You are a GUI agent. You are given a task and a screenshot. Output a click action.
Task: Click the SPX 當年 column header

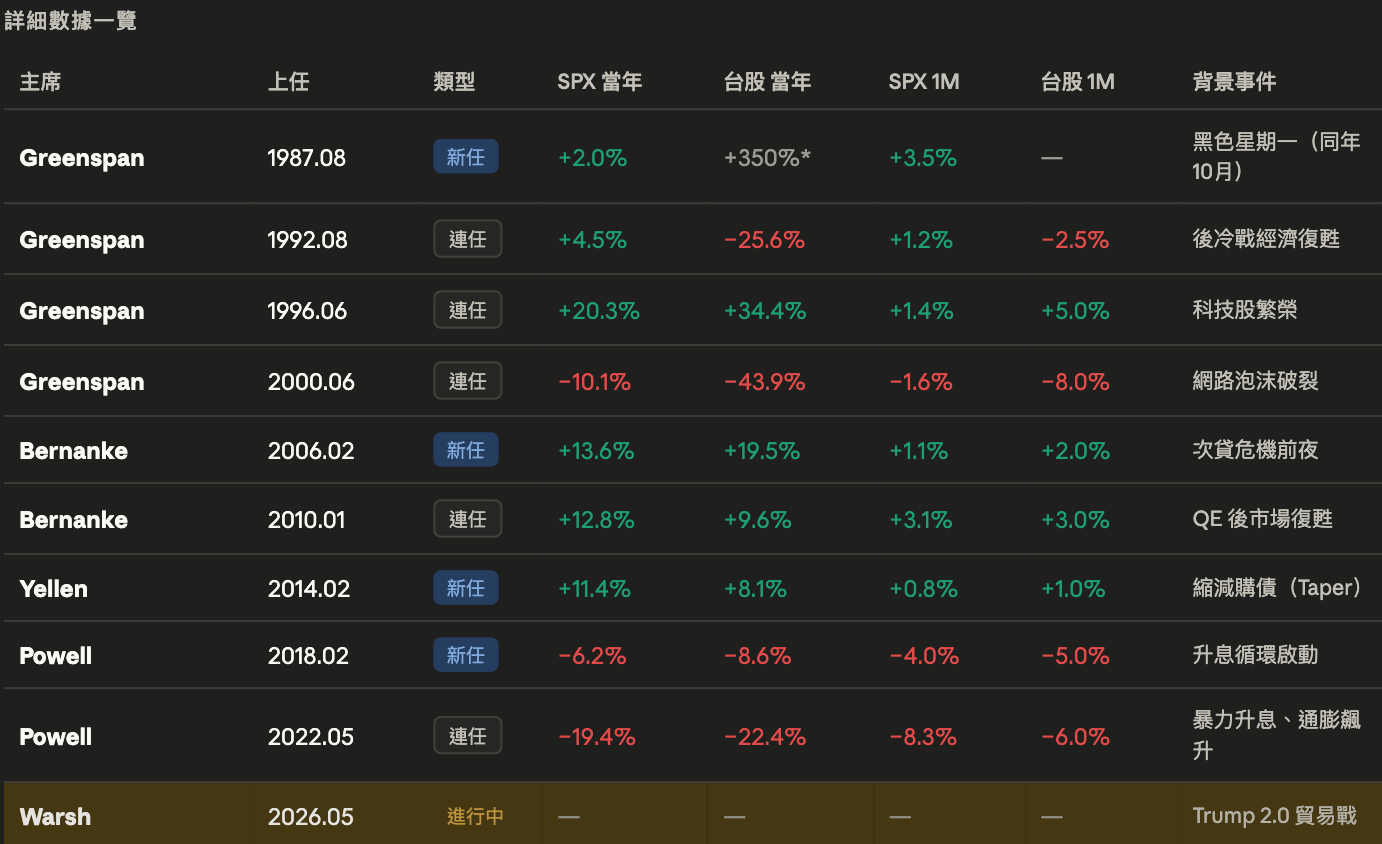click(x=600, y=82)
